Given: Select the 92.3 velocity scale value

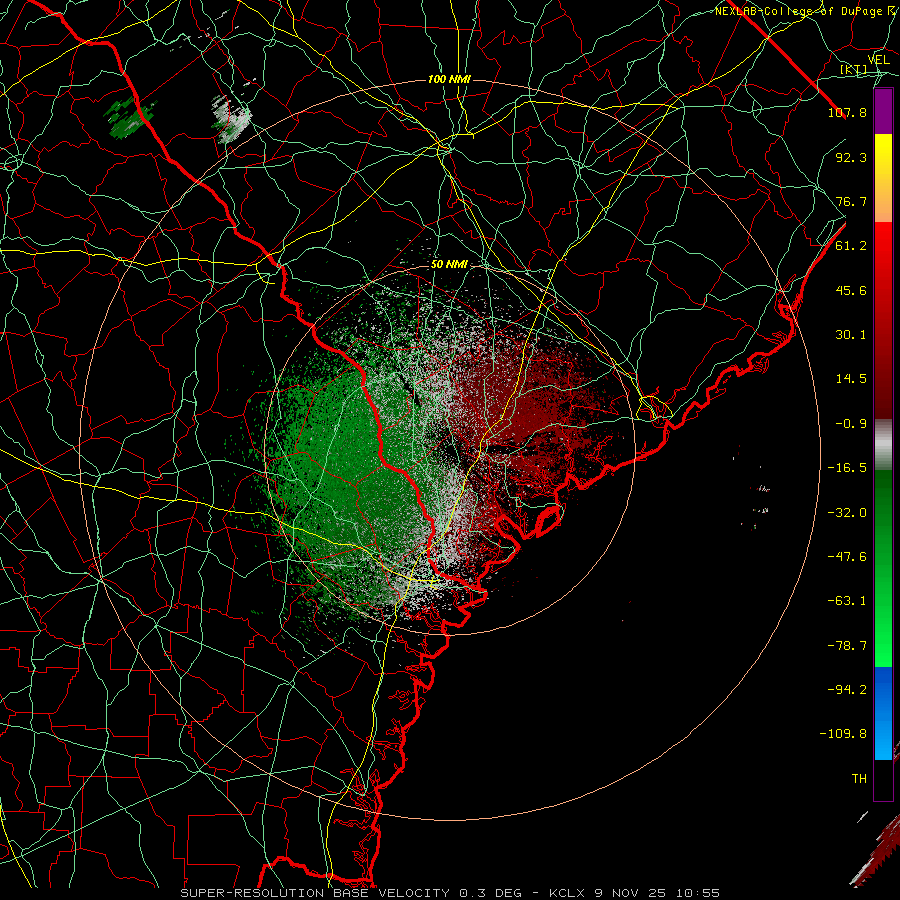Looking at the screenshot, I should pos(851,157).
